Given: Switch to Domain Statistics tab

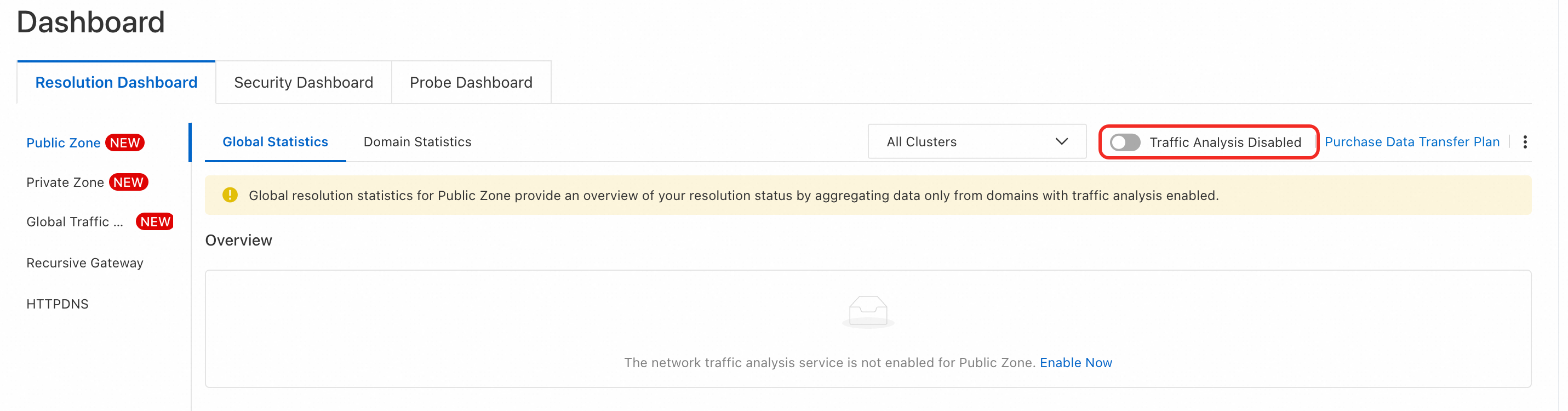Looking at the screenshot, I should click(417, 142).
